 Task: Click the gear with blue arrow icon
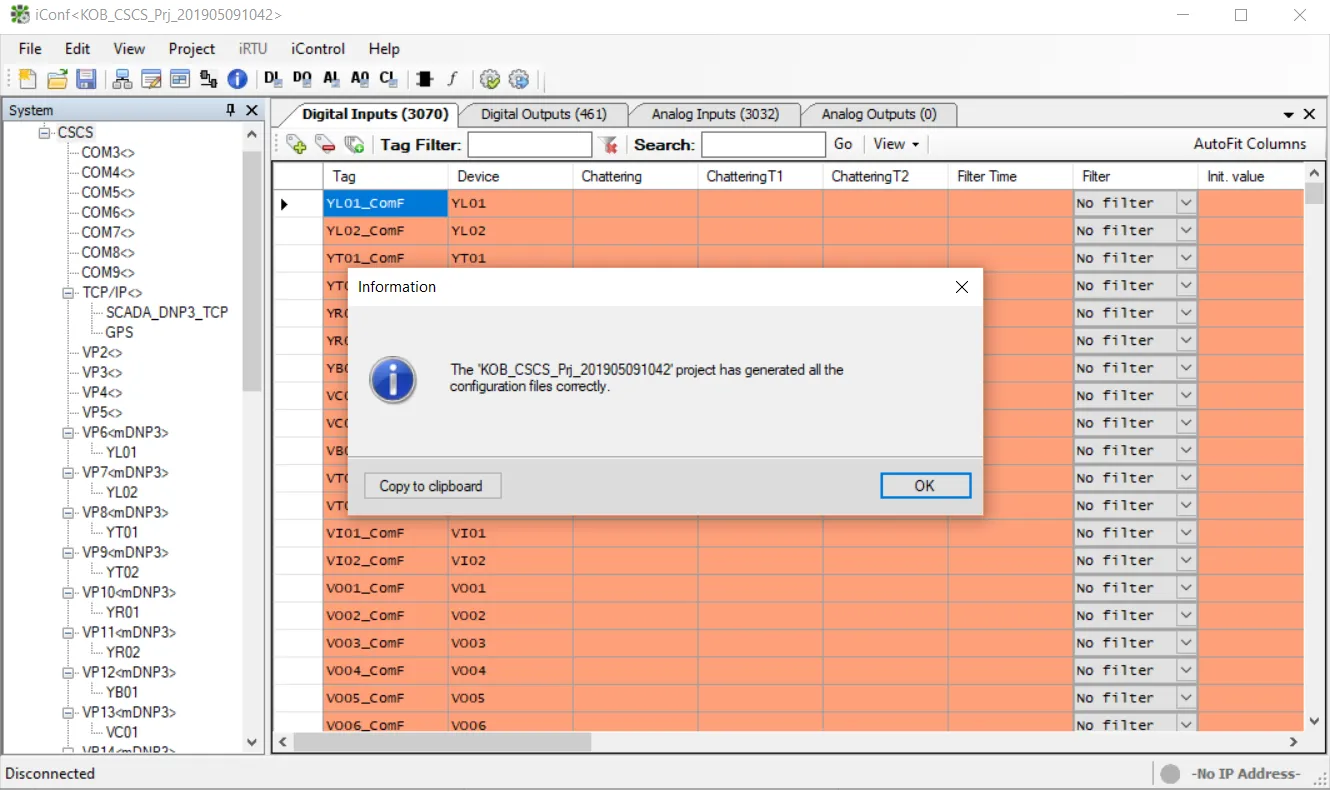518,79
